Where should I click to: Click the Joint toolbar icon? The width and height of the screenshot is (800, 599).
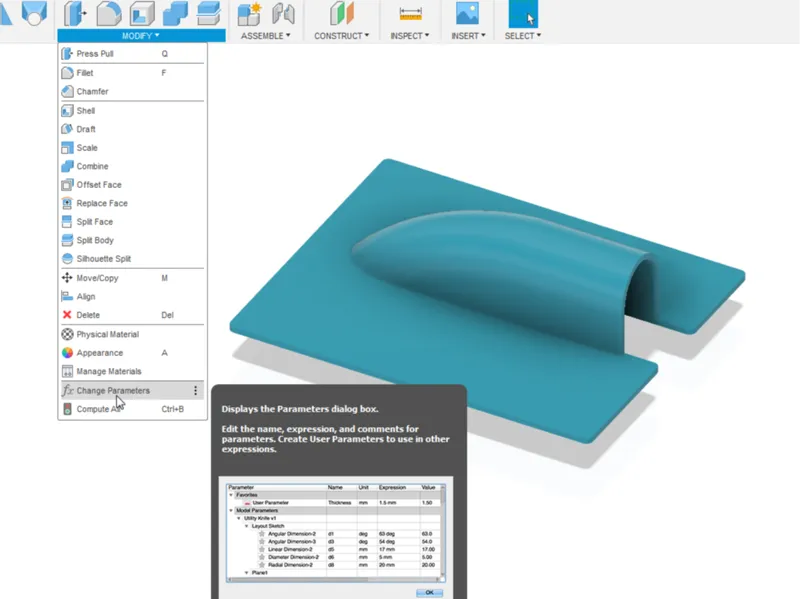283,13
